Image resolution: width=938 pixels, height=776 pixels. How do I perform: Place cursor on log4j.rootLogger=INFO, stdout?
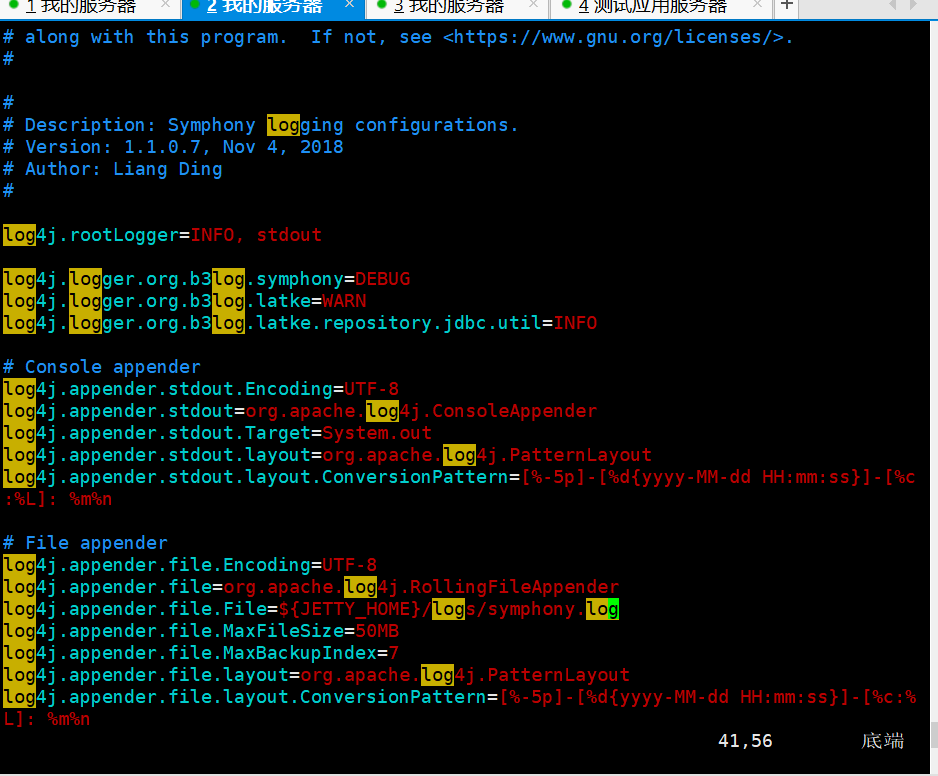tap(162, 235)
